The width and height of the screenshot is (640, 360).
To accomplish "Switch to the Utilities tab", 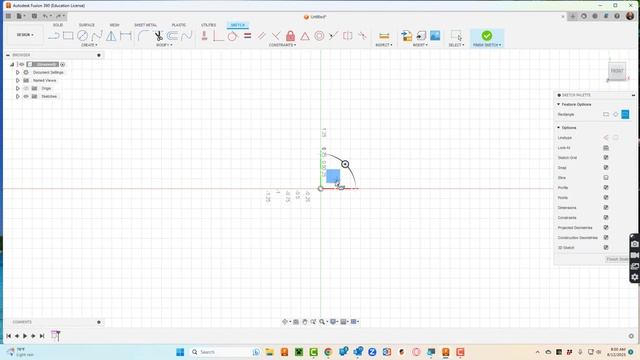I will 209,25.
